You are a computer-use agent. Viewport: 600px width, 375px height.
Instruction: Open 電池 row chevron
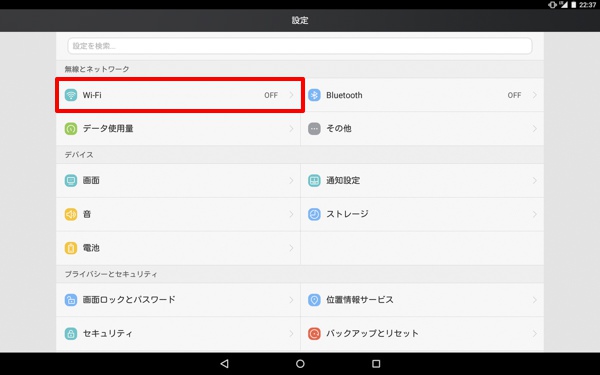point(291,248)
